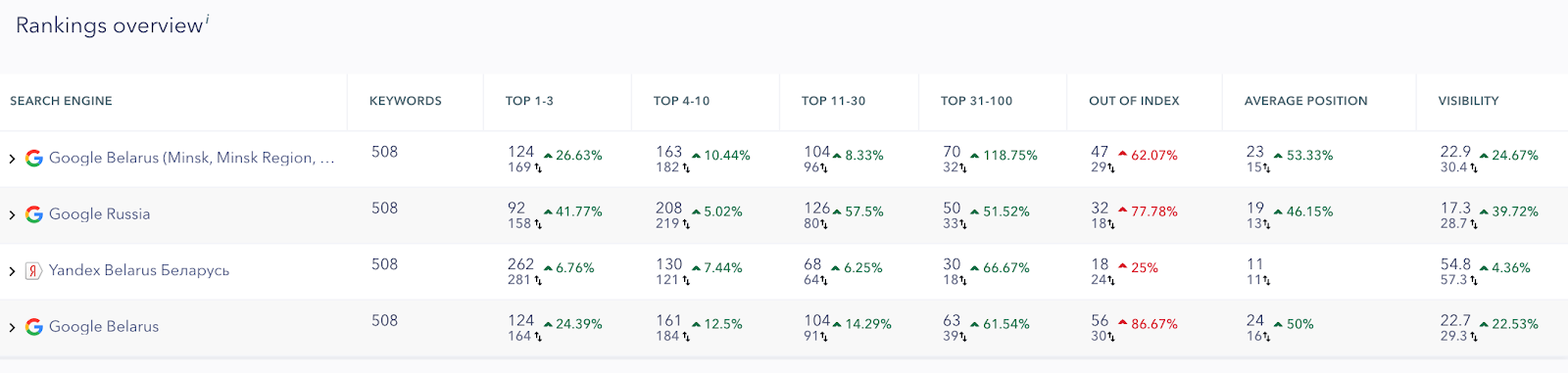Click the Yandex logo icon
Screen dimensions: 1568x373
point(33,271)
